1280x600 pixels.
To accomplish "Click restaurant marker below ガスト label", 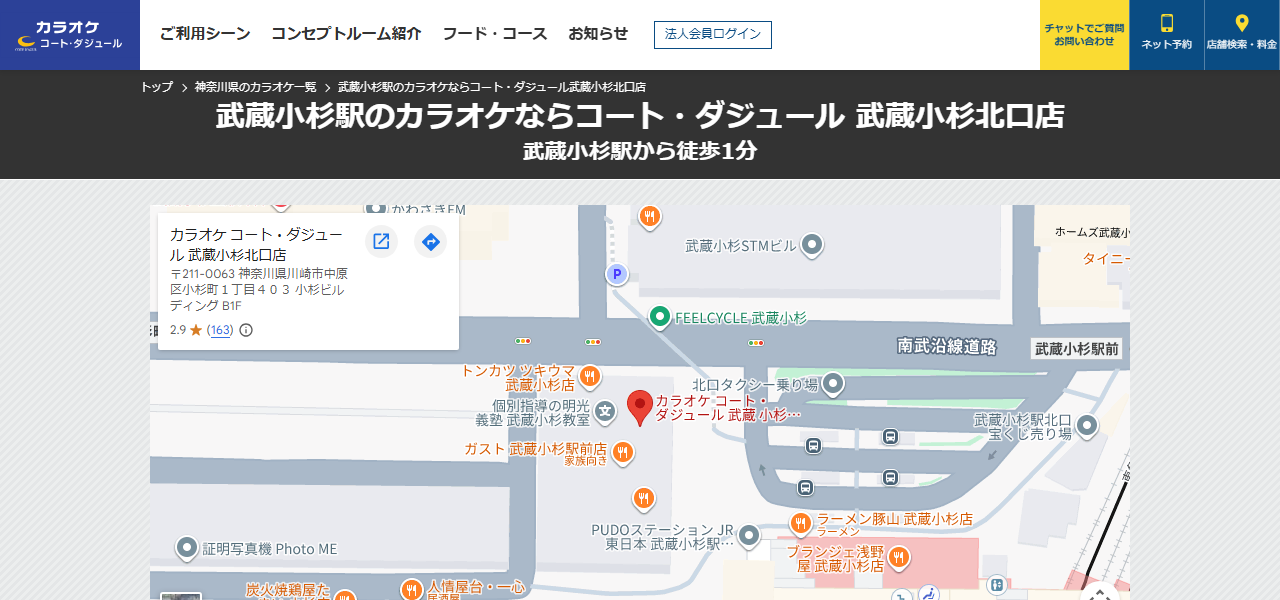I will (x=644, y=497).
